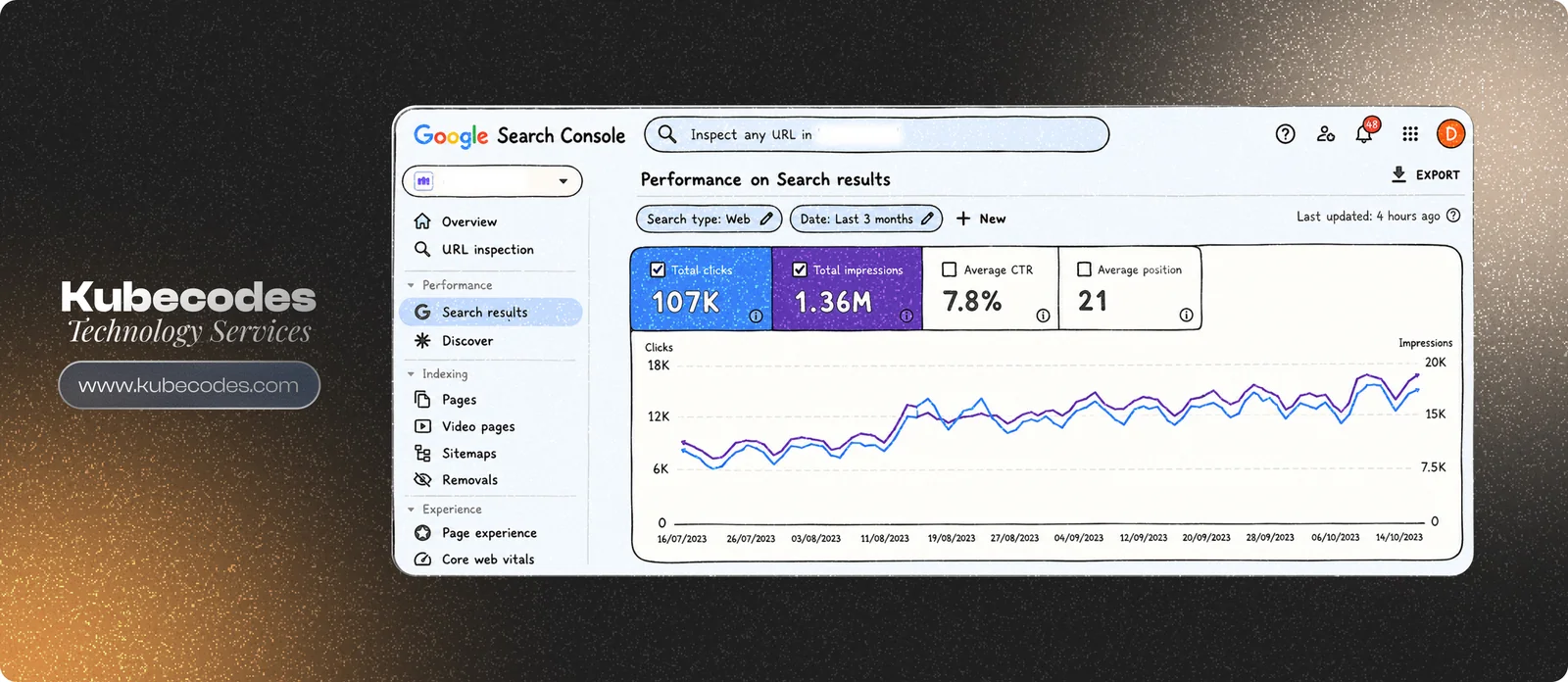Click the Page experience badge icon

coord(422,533)
